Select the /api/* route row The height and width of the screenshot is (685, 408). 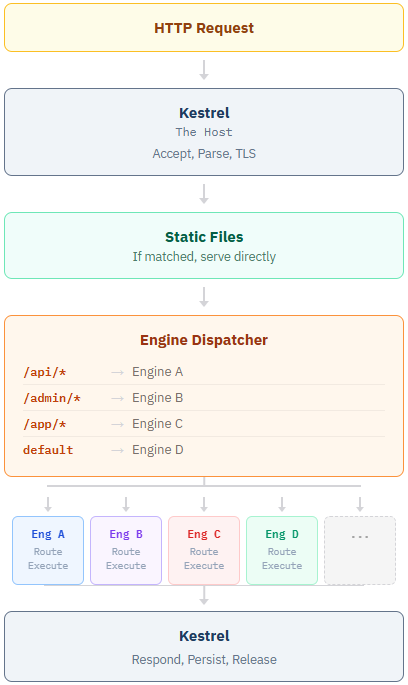[x=204, y=372]
